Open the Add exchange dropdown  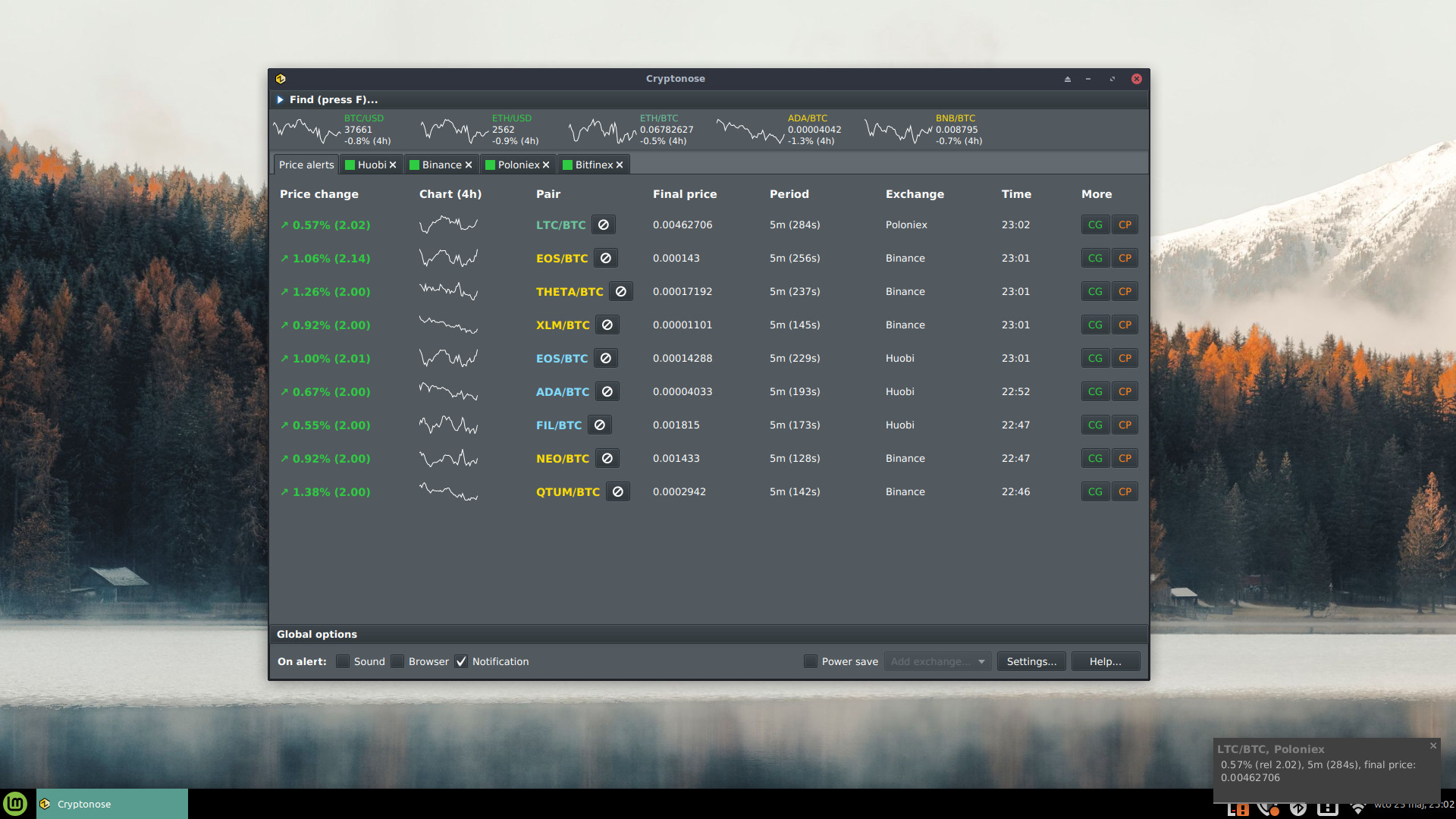[x=937, y=661]
